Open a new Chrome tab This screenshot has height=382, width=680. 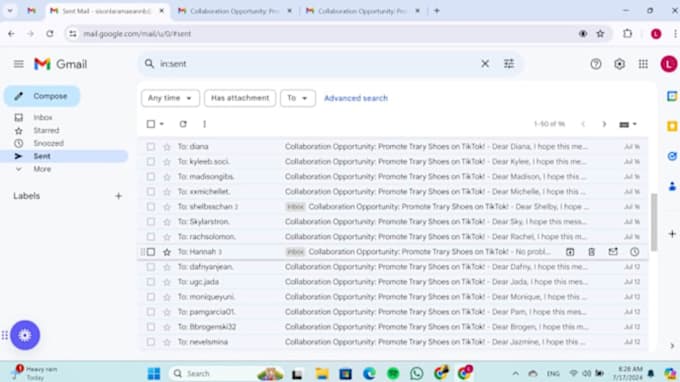point(437,11)
